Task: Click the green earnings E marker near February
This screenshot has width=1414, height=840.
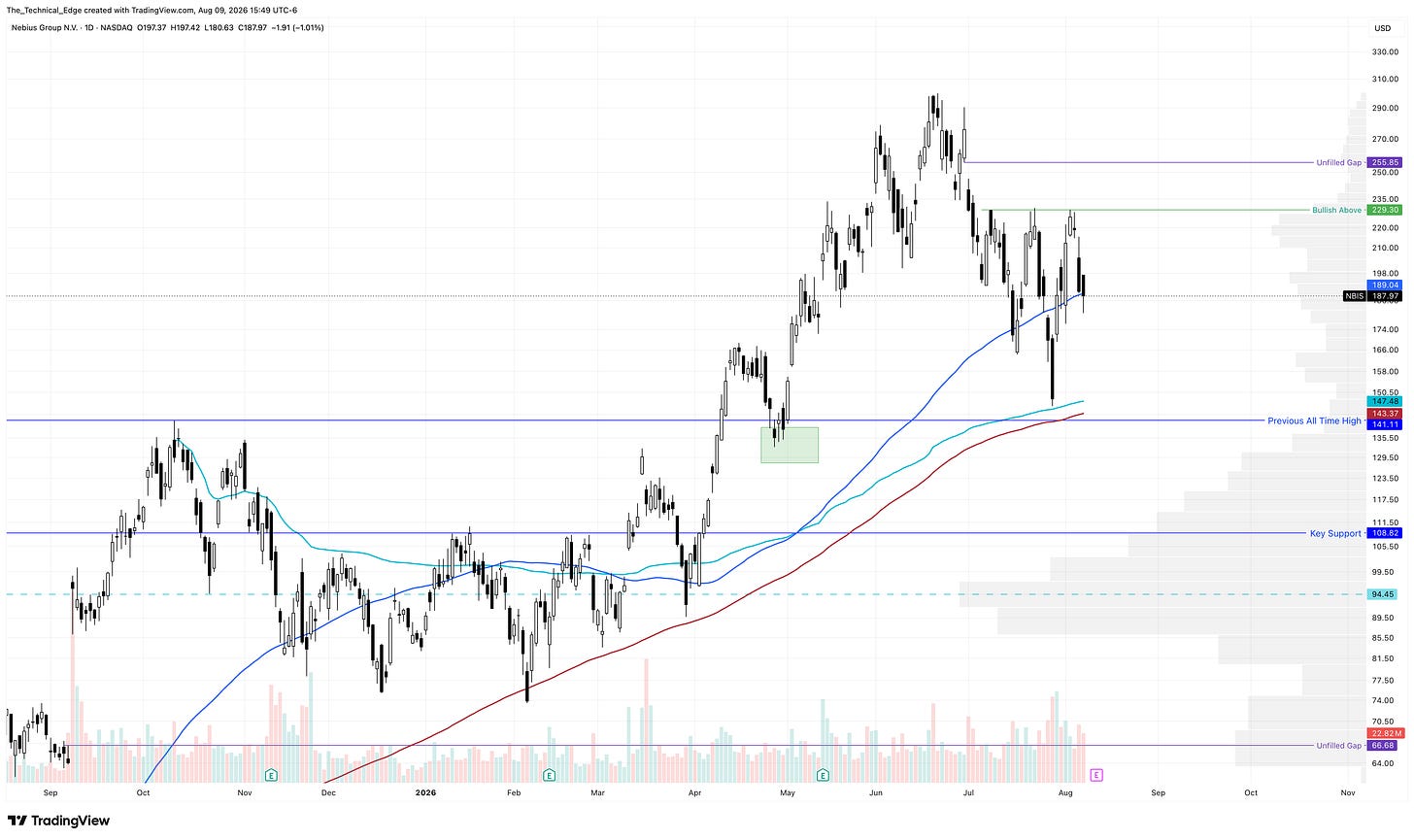Action: pyautogui.click(x=549, y=775)
